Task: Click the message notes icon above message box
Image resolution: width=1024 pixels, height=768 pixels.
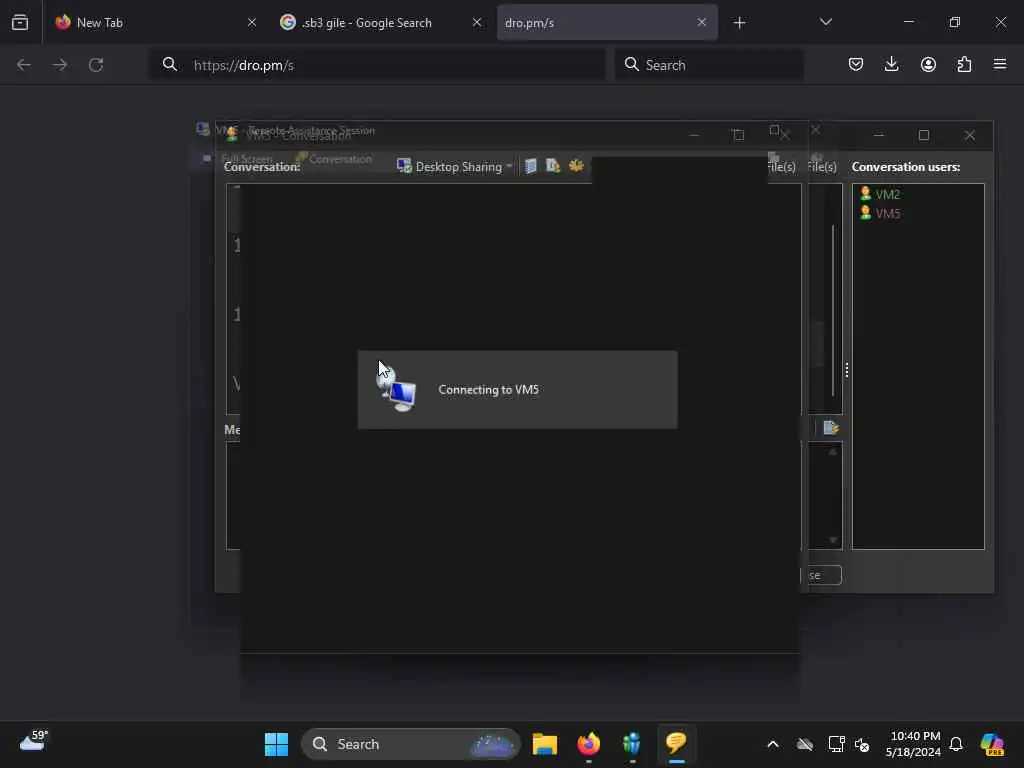Action: [x=831, y=428]
